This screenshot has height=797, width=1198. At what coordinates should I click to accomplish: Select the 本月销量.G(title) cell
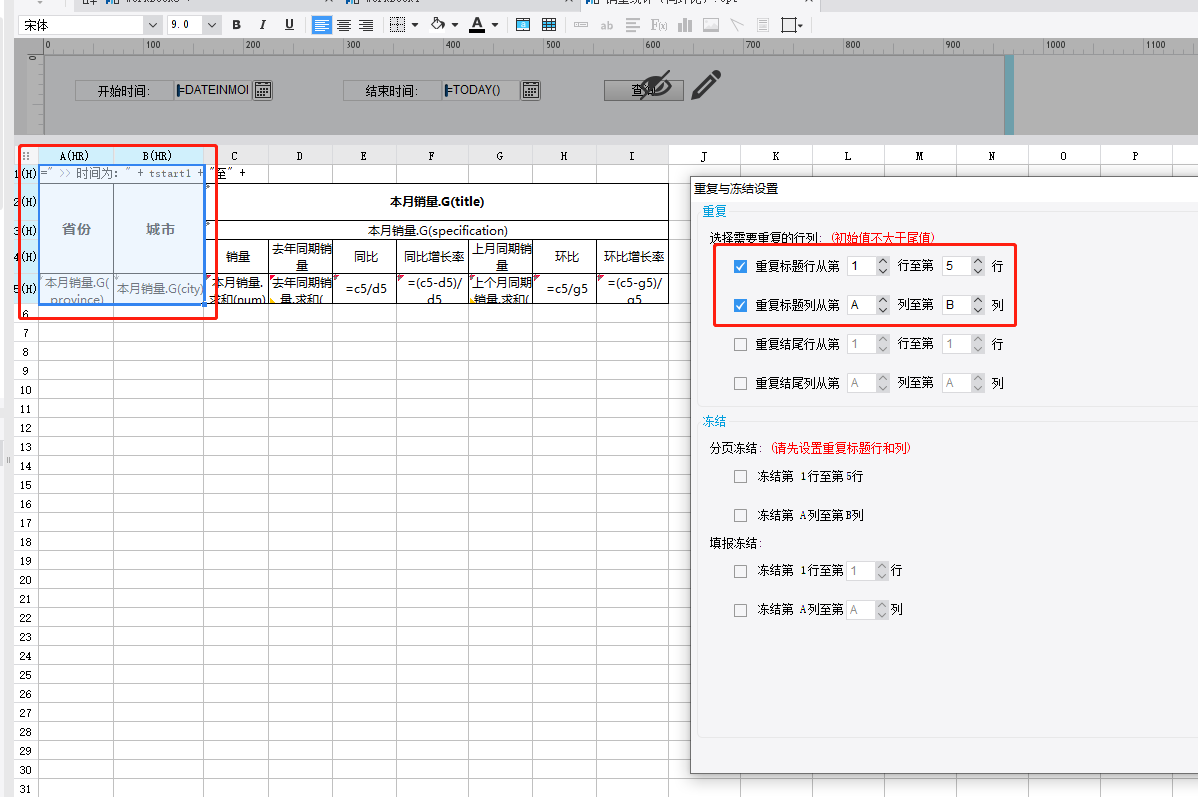tap(437, 202)
